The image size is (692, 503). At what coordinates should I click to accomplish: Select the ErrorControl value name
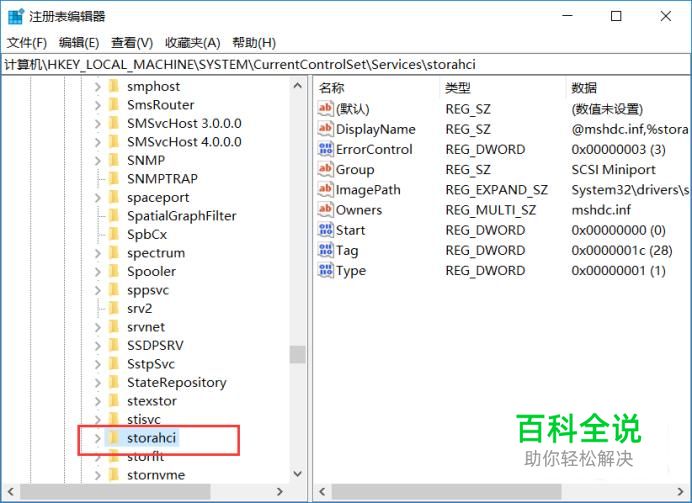coord(374,150)
